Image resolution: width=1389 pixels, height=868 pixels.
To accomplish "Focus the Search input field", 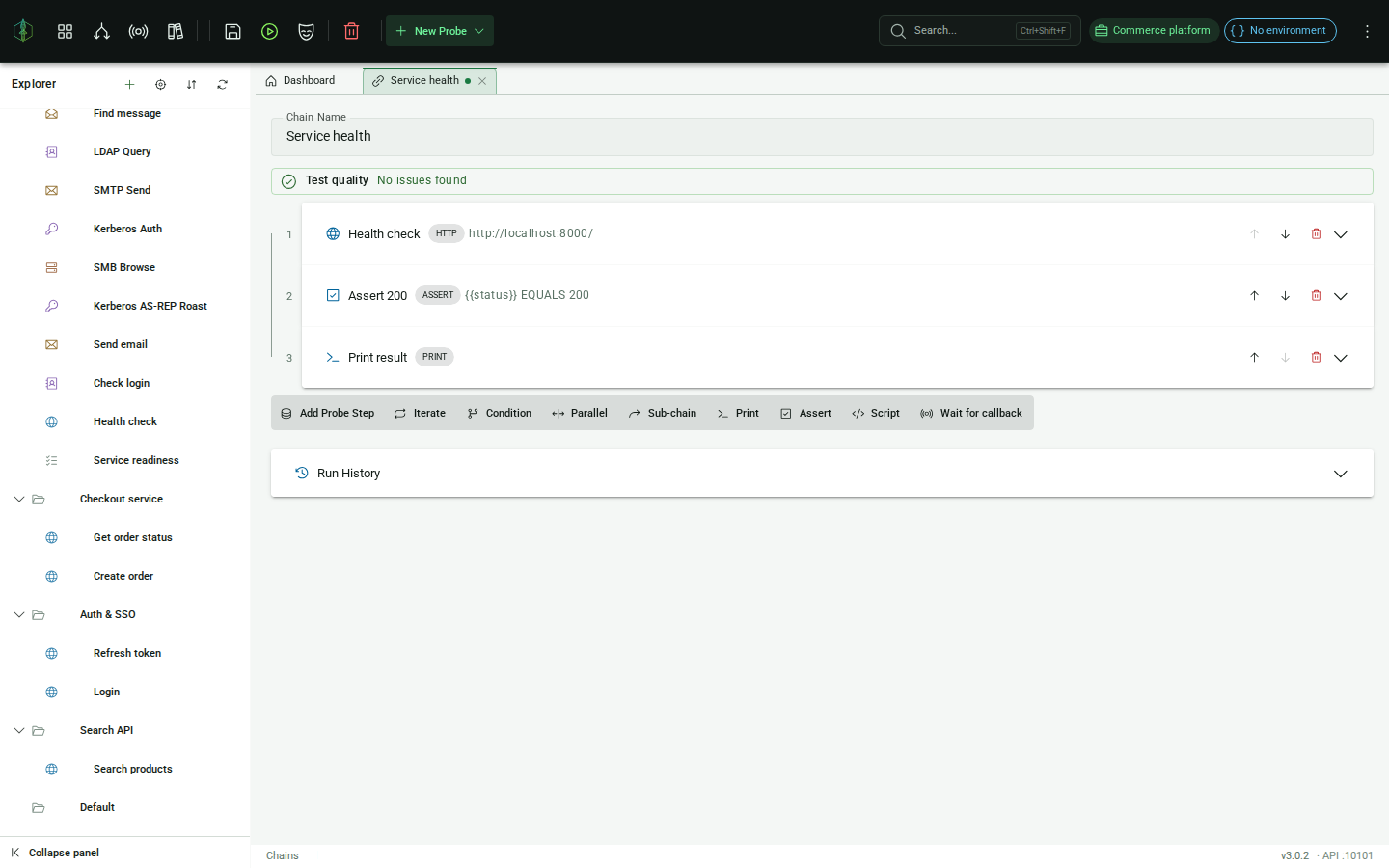I will pyautogui.click(x=979, y=31).
